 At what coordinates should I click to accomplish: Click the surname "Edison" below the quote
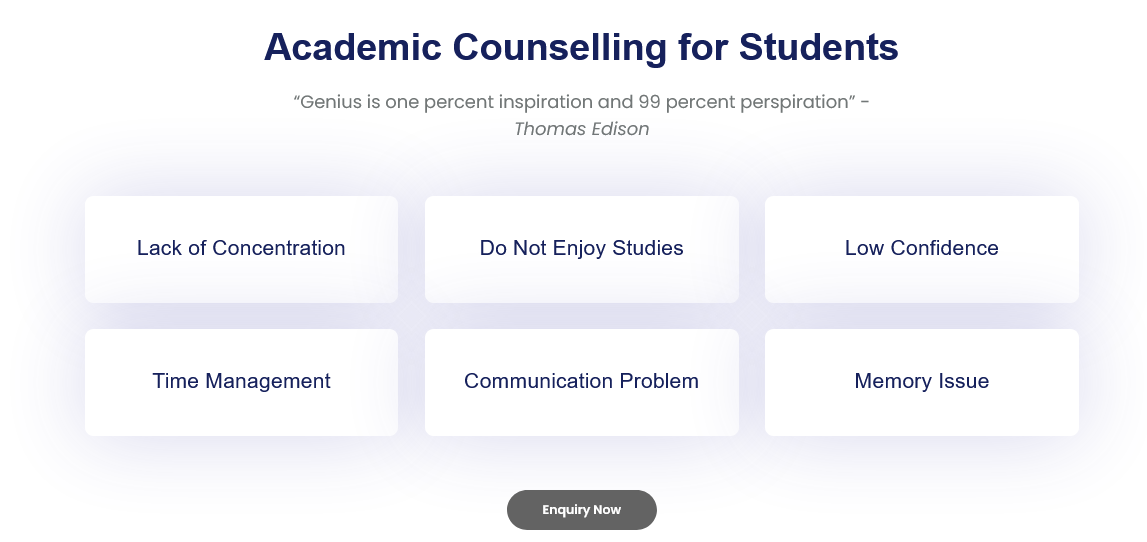pos(619,129)
